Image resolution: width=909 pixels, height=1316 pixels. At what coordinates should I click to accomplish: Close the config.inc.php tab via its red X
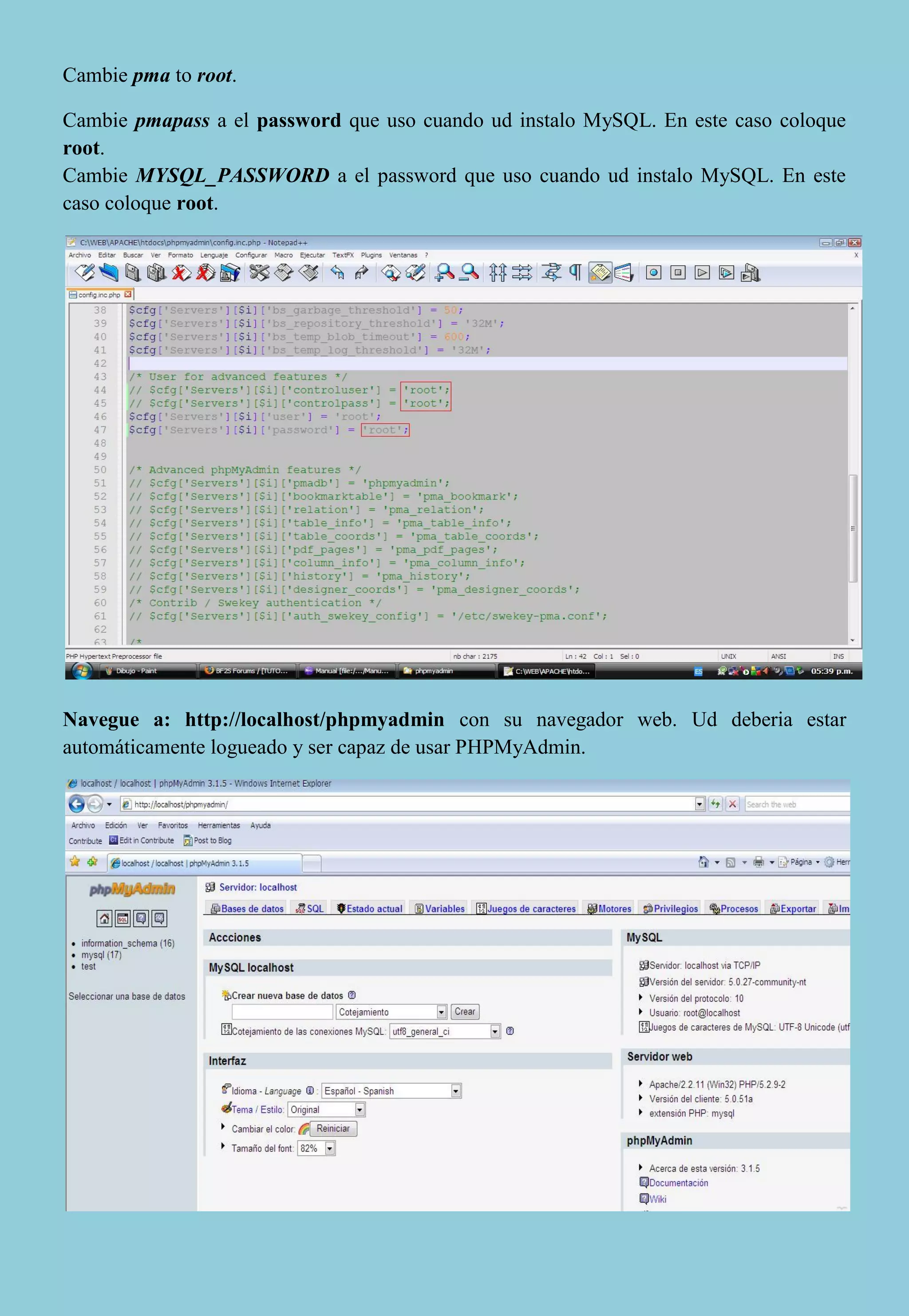(x=127, y=294)
